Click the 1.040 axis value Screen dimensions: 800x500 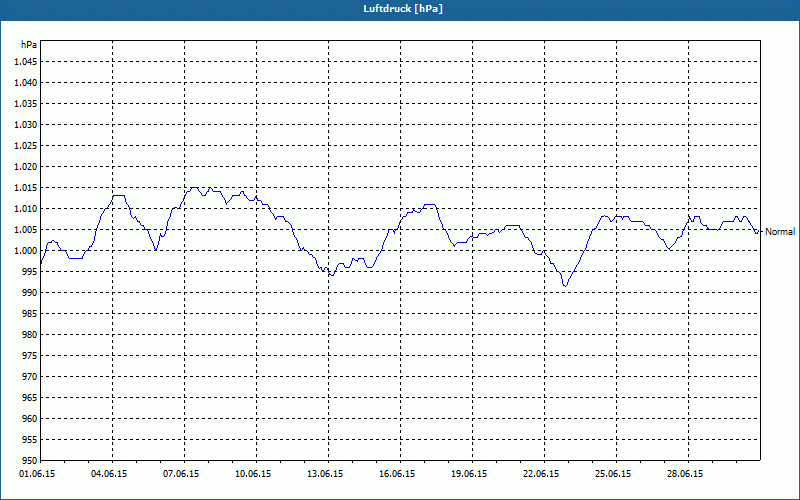click(x=26, y=83)
